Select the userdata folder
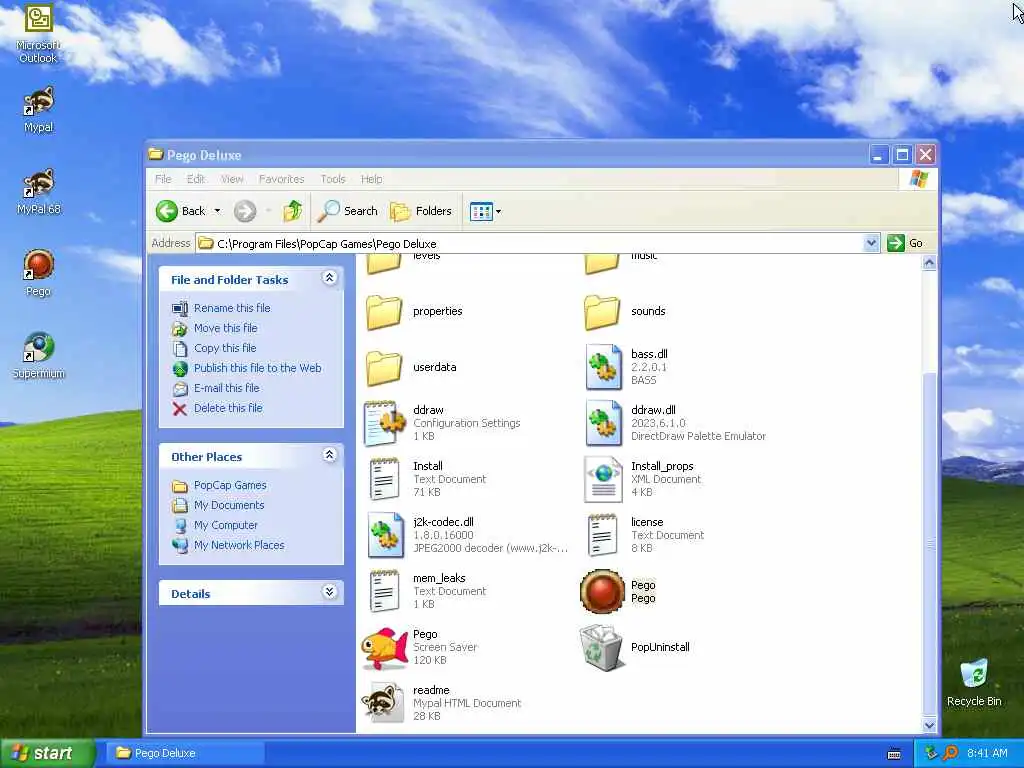Image resolution: width=1024 pixels, height=768 pixels. click(x=411, y=367)
